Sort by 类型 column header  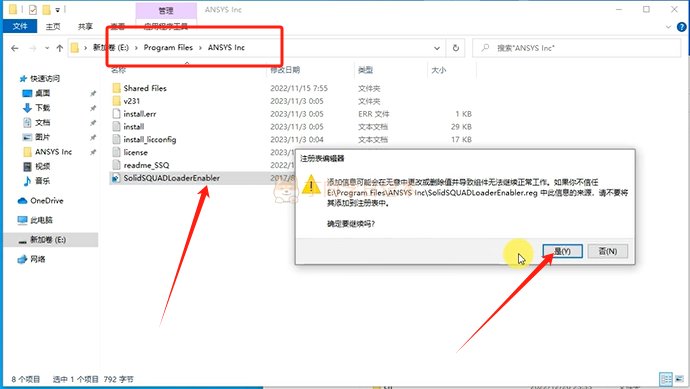365,70
